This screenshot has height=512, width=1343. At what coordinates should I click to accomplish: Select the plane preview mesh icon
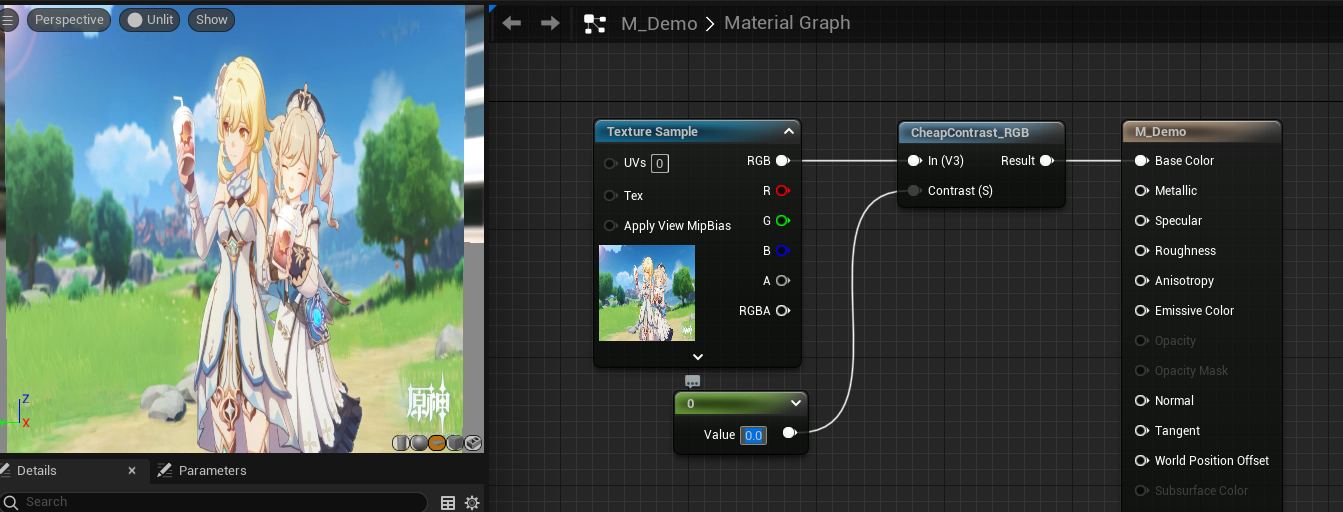tap(437, 443)
